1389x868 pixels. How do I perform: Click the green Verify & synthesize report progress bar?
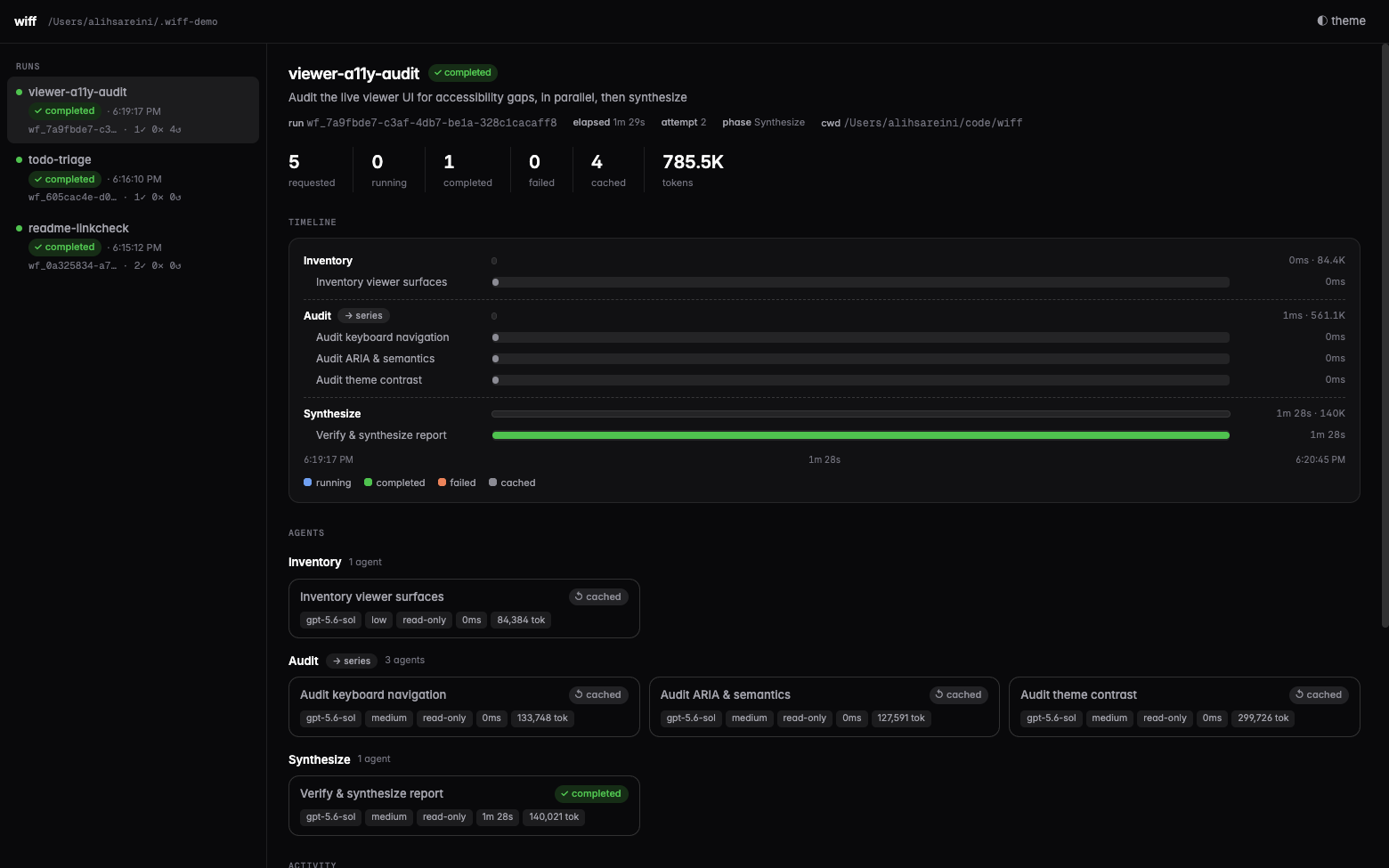click(x=861, y=435)
